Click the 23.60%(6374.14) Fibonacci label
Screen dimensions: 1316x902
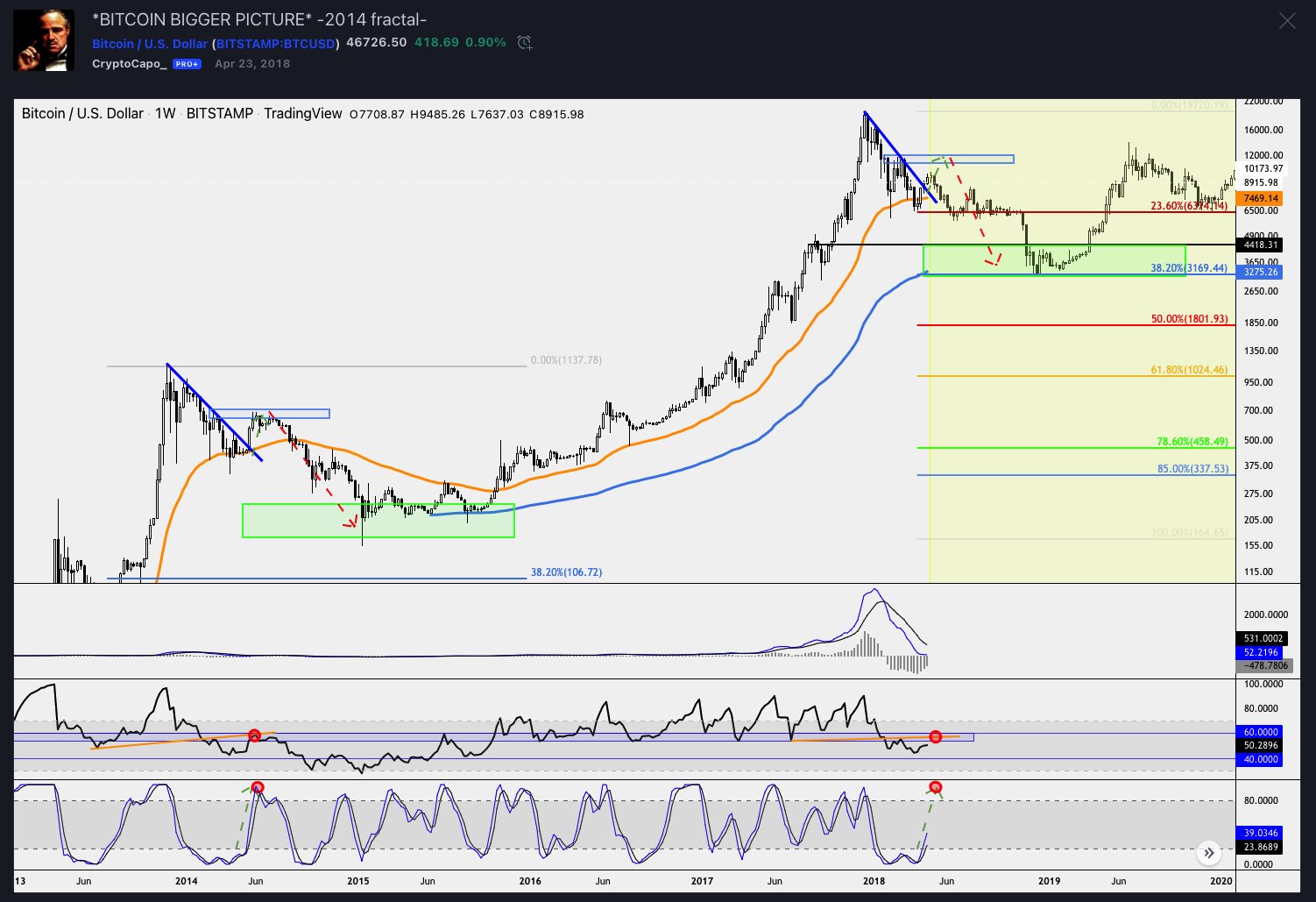(1188, 206)
